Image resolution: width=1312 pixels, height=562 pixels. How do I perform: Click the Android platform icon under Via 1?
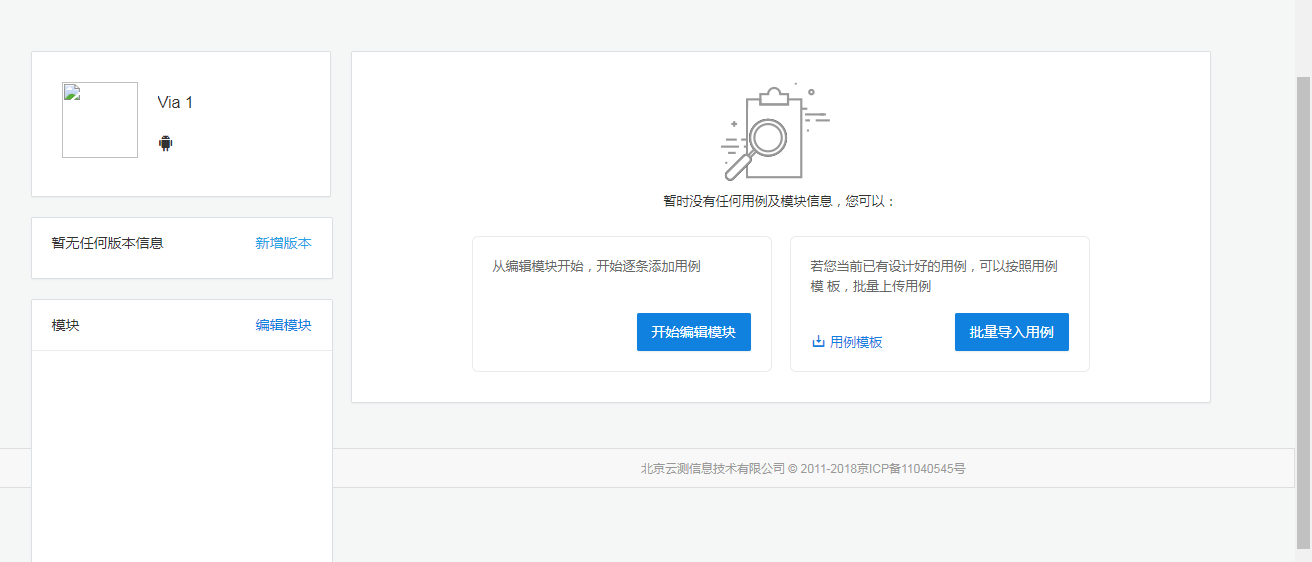coord(165,143)
